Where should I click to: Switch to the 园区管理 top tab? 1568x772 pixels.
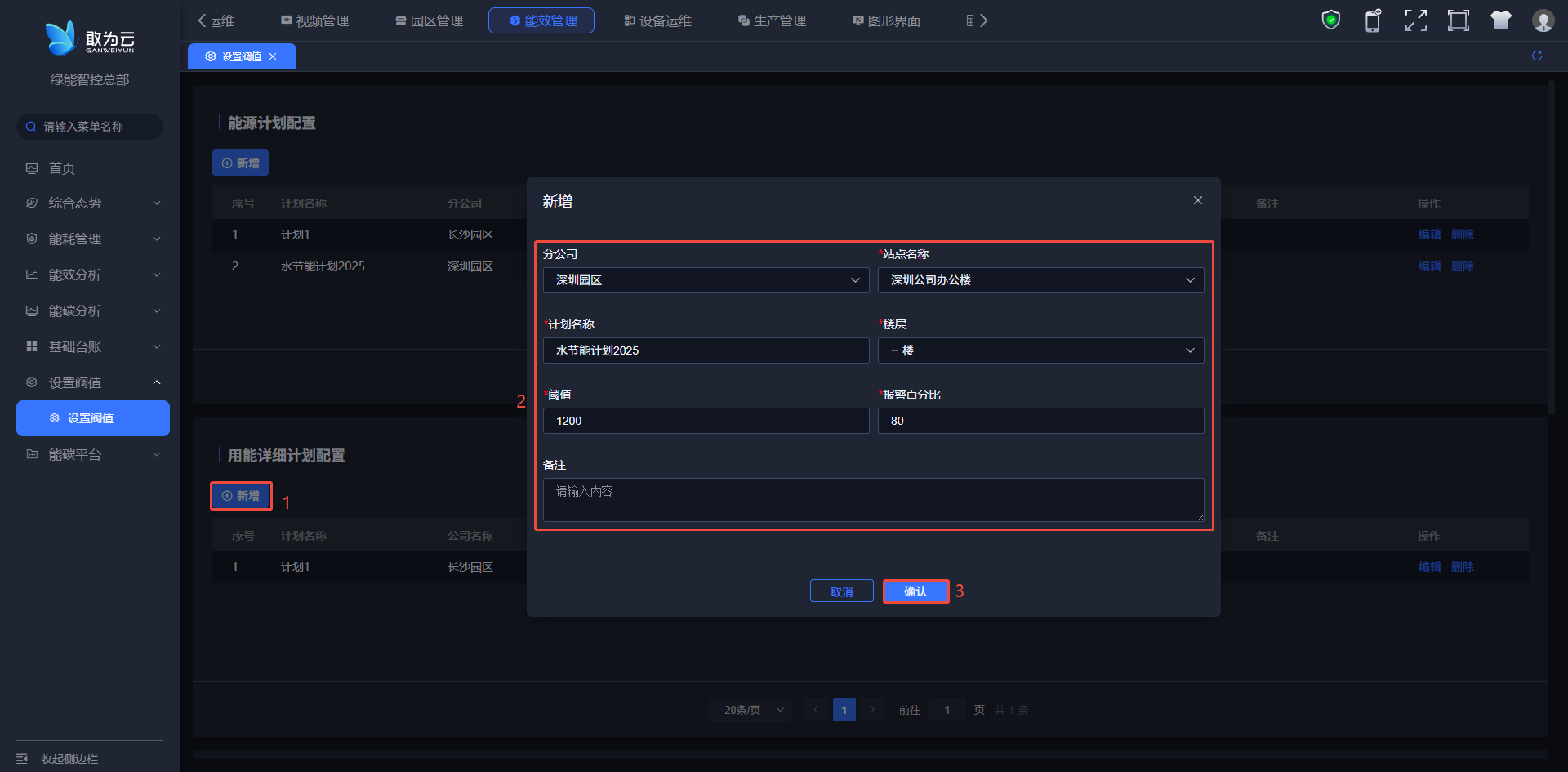click(x=430, y=20)
